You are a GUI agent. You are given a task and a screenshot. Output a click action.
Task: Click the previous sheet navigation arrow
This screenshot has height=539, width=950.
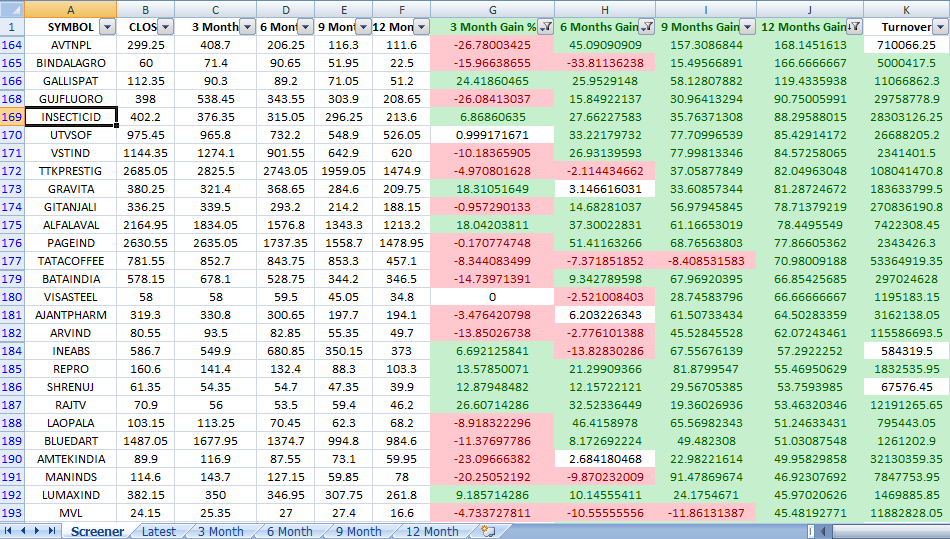(23, 531)
